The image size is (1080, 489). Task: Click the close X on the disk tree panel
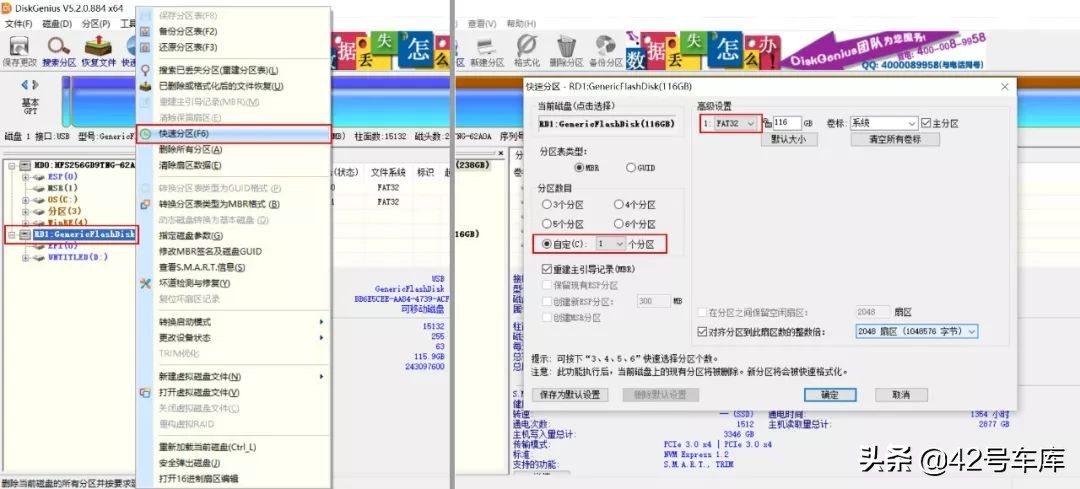[501, 154]
